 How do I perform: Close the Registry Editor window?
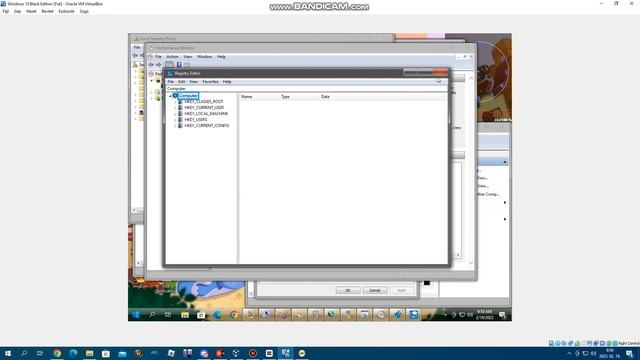pos(440,73)
